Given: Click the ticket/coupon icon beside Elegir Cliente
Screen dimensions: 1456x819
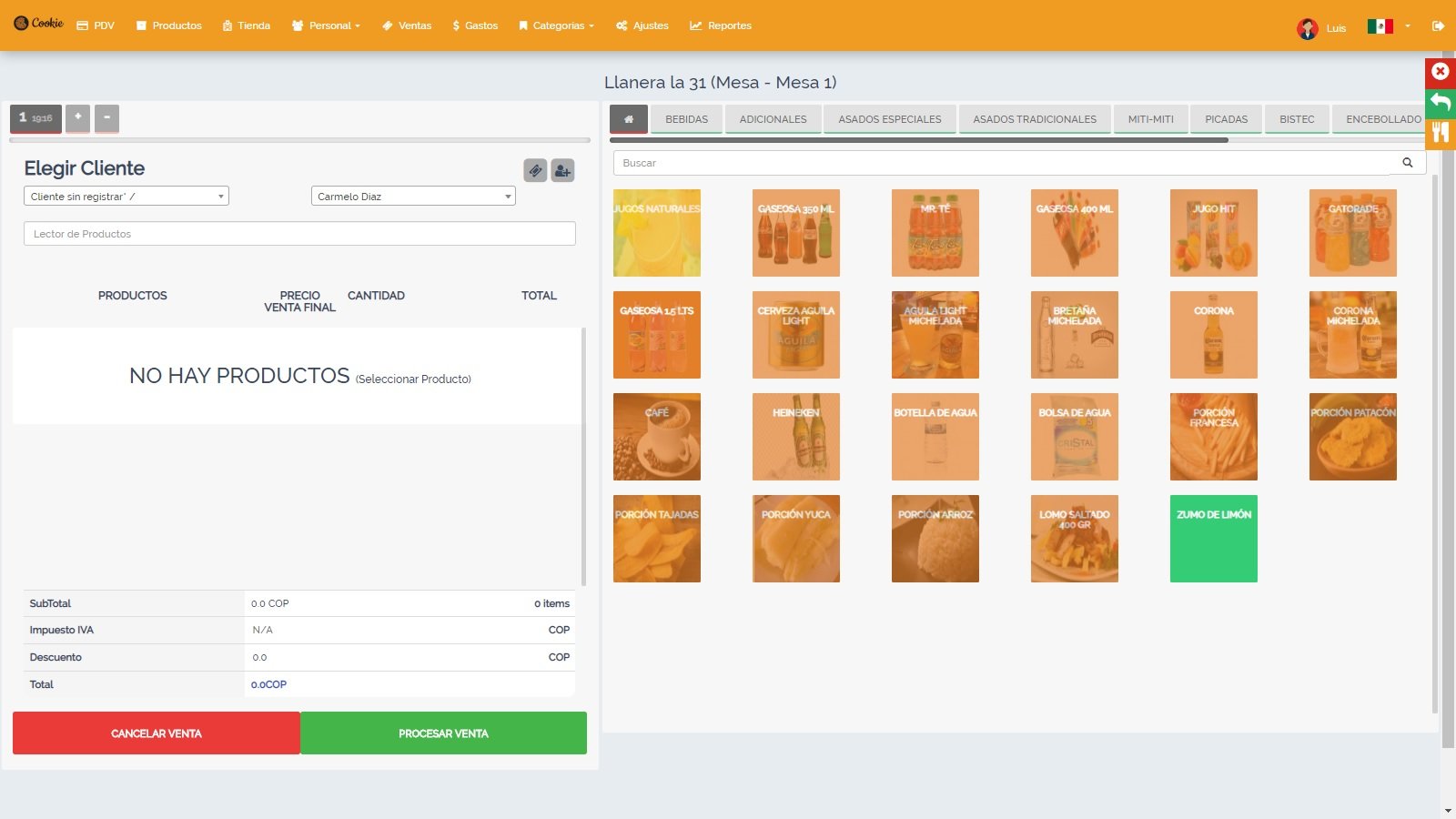Looking at the screenshot, I should [535, 170].
